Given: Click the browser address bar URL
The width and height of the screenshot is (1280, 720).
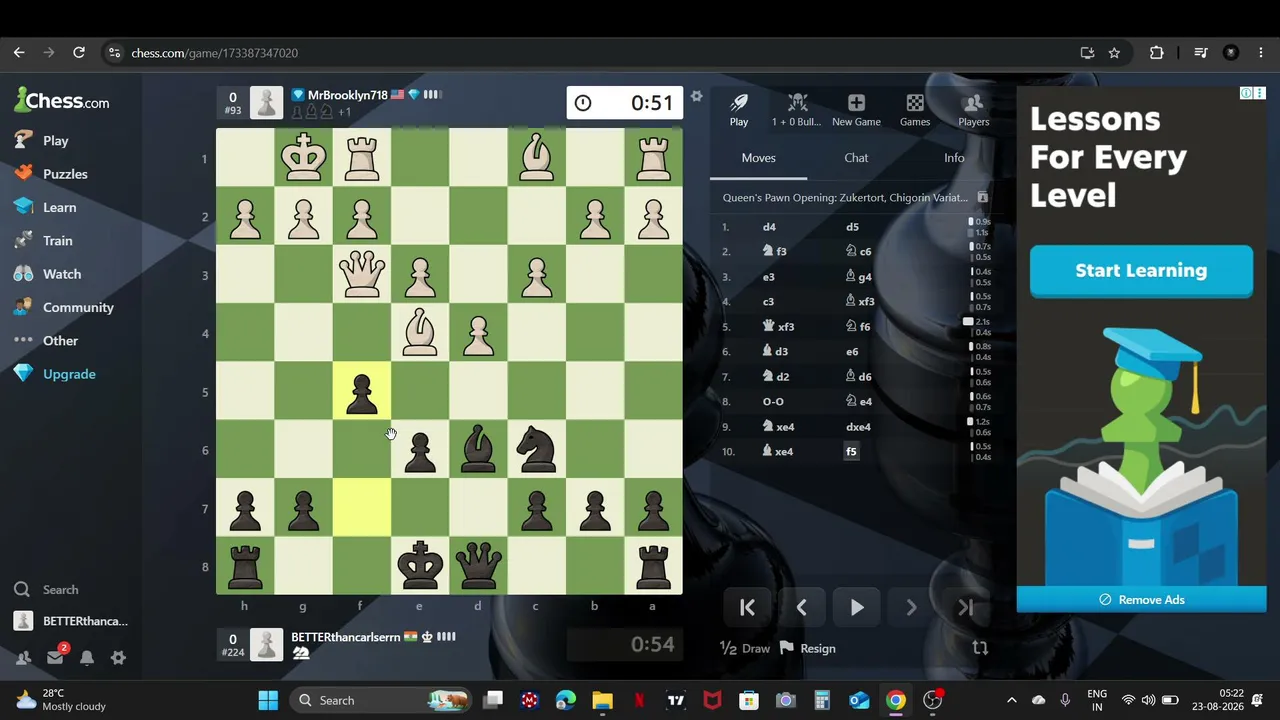Looking at the screenshot, I should pyautogui.click(x=215, y=53).
